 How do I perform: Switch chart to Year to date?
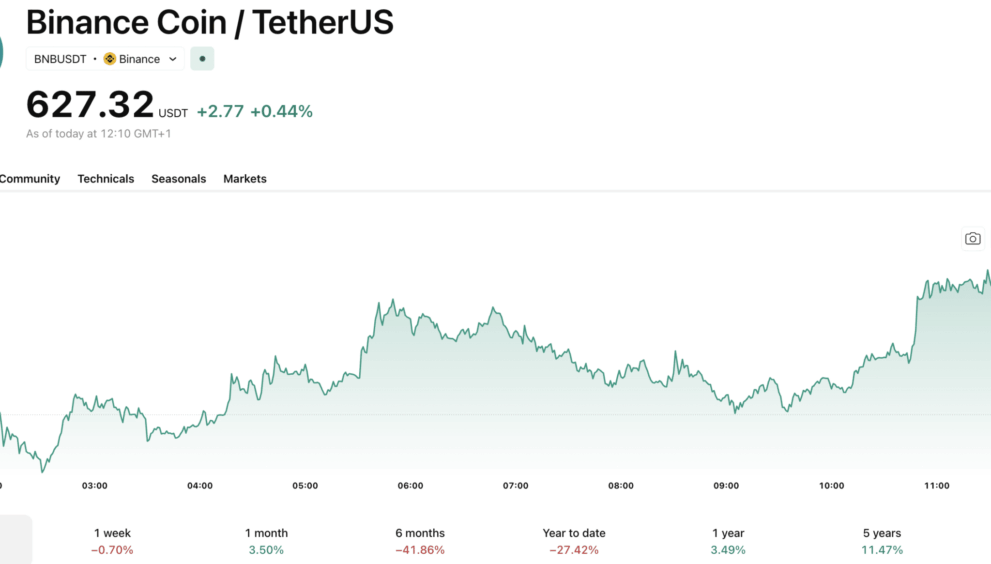pos(574,541)
